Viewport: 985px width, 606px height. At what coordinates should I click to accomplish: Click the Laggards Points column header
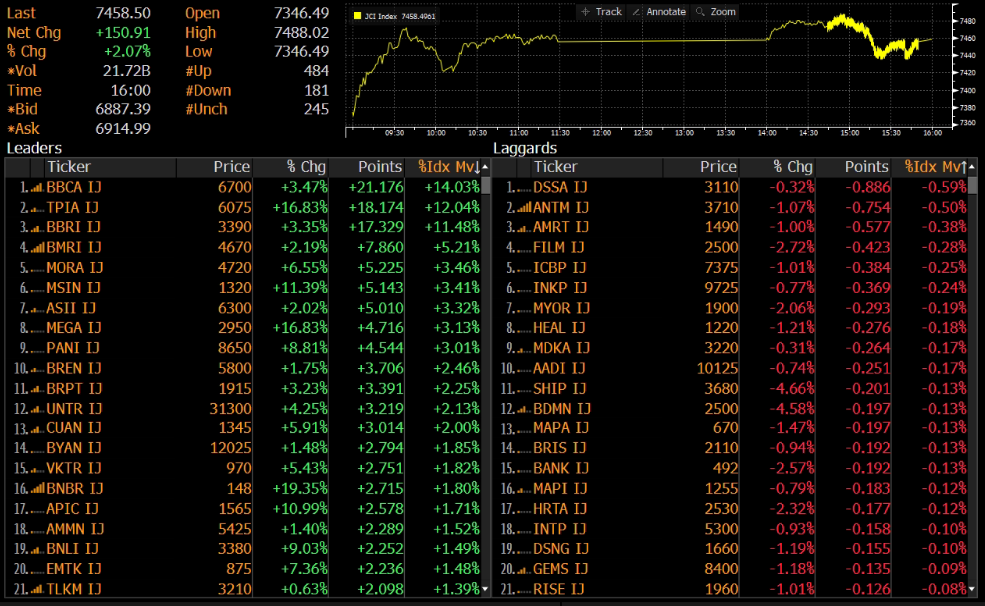(x=865, y=167)
